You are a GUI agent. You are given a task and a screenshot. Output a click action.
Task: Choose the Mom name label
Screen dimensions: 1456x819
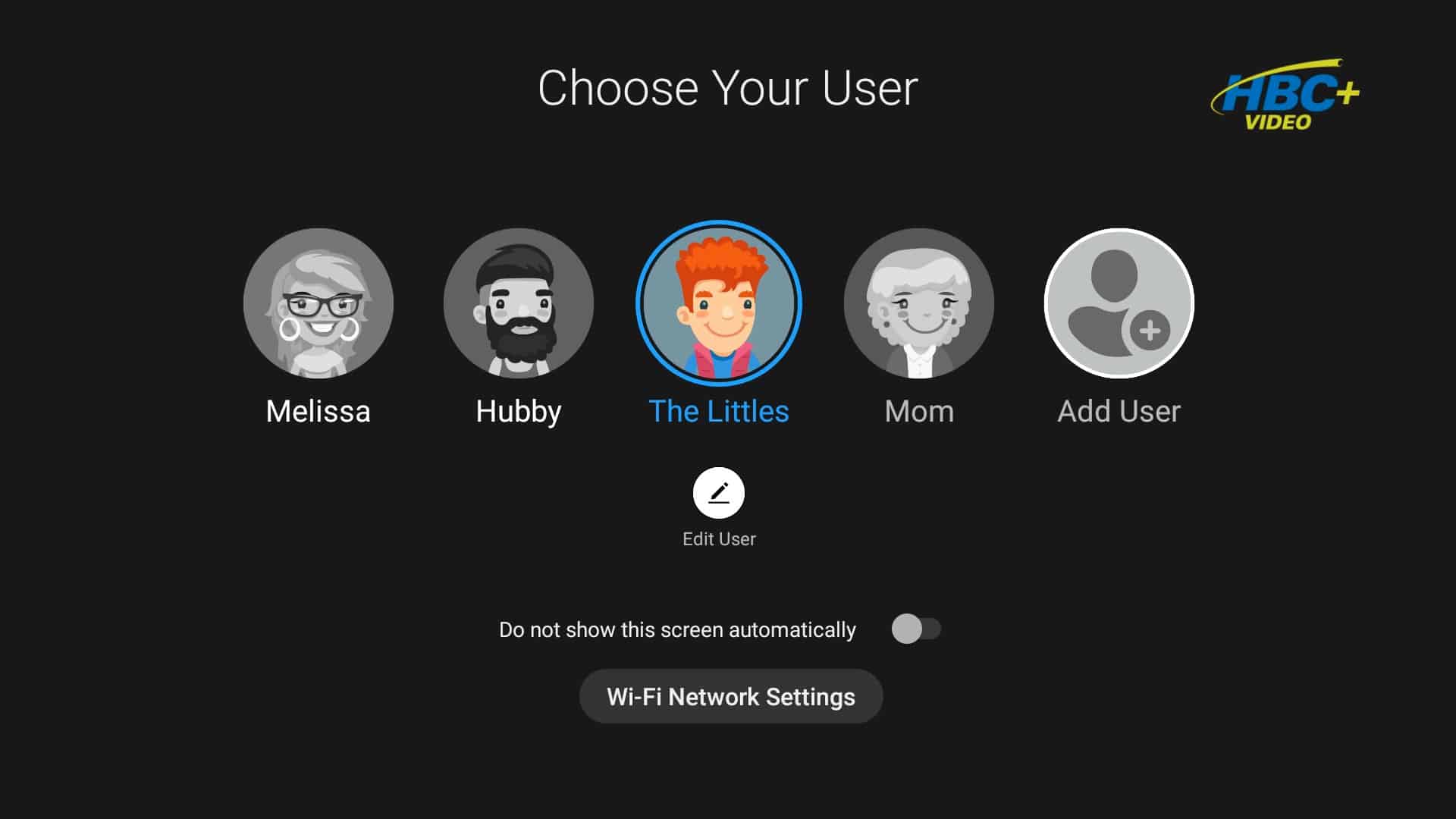pyautogui.click(x=919, y=412)
